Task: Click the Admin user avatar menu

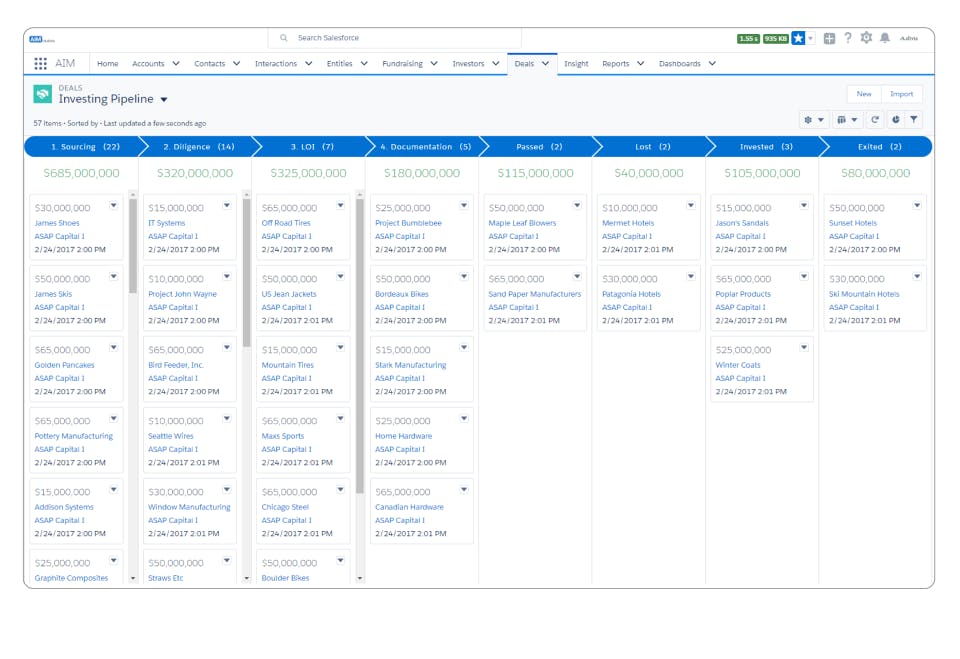Action: (x=910, y=38)
